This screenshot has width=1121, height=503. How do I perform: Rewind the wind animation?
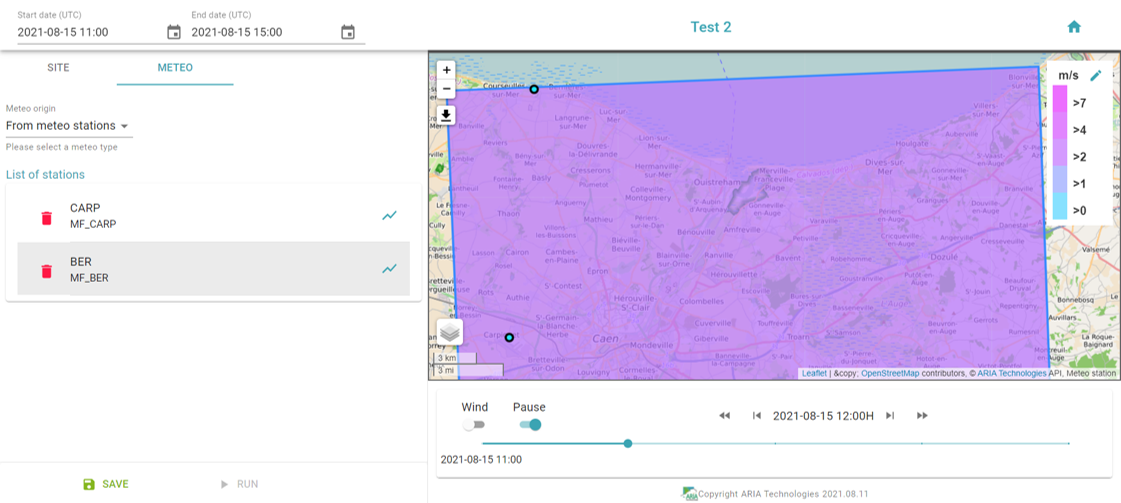[x=724, y=416]
